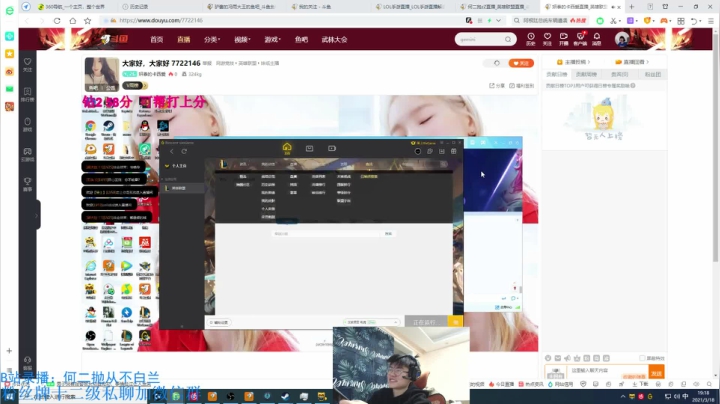Click the magnifier icon in Douyu search
This screenshot has height=404, width=720.
508,39
